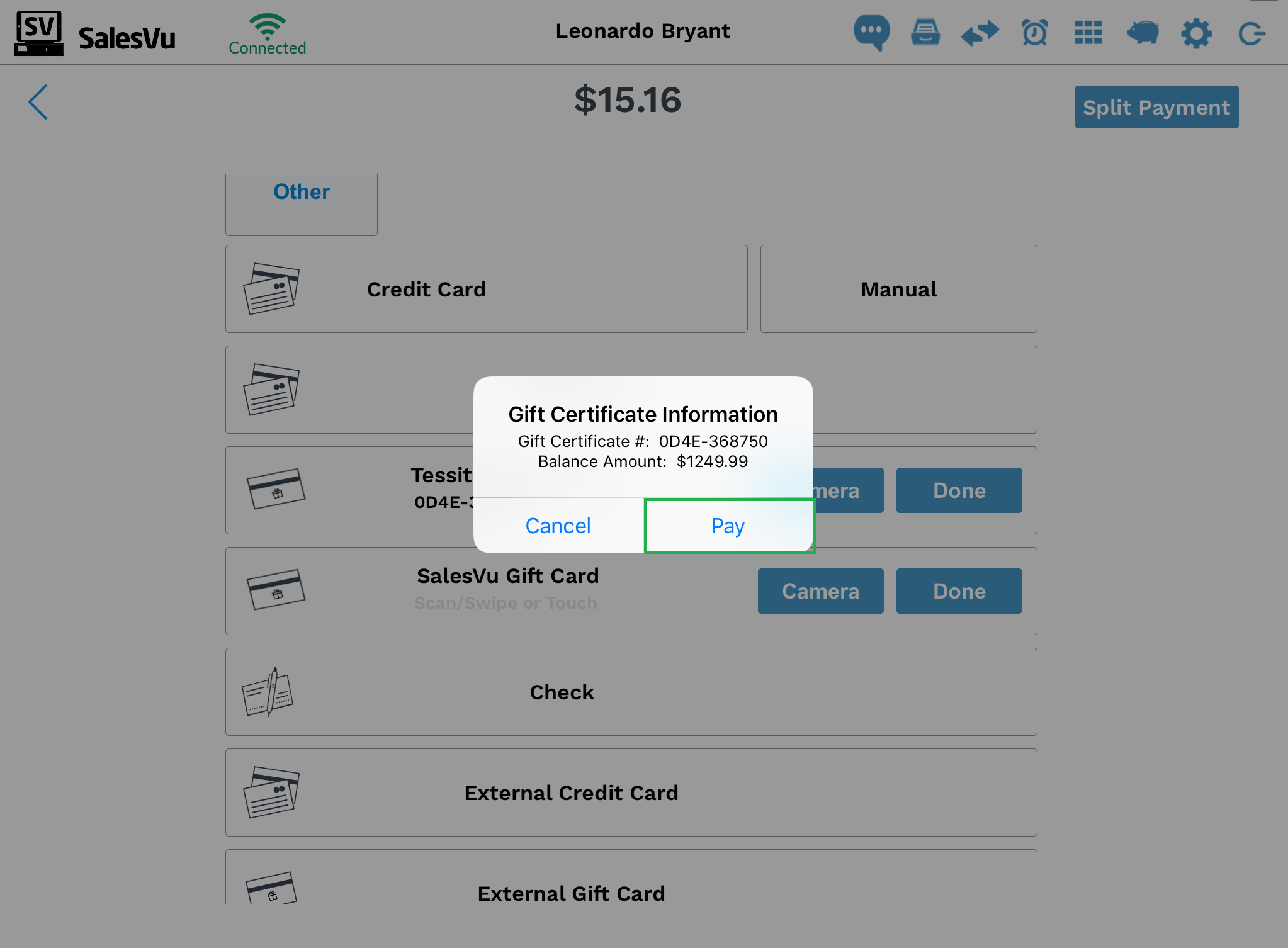Tap the Scan/Swipe or Touch field
The height and width of the screenshot is (948, 1288).
[506, 603]
